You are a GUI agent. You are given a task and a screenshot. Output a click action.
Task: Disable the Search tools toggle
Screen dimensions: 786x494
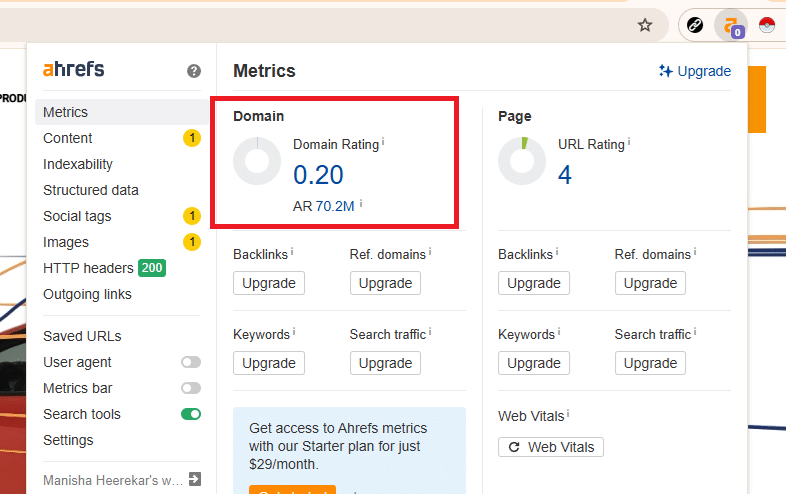[x=190, y=414]
